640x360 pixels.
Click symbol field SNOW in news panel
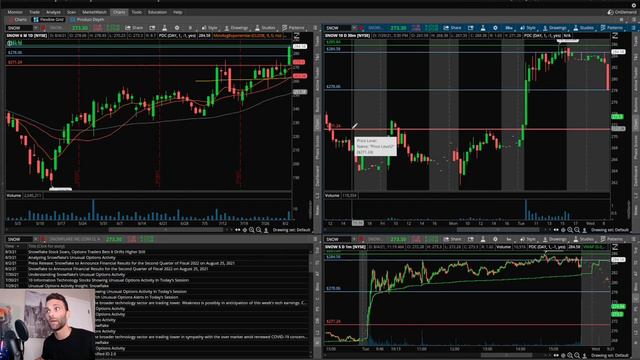click(x=19, y=239)
